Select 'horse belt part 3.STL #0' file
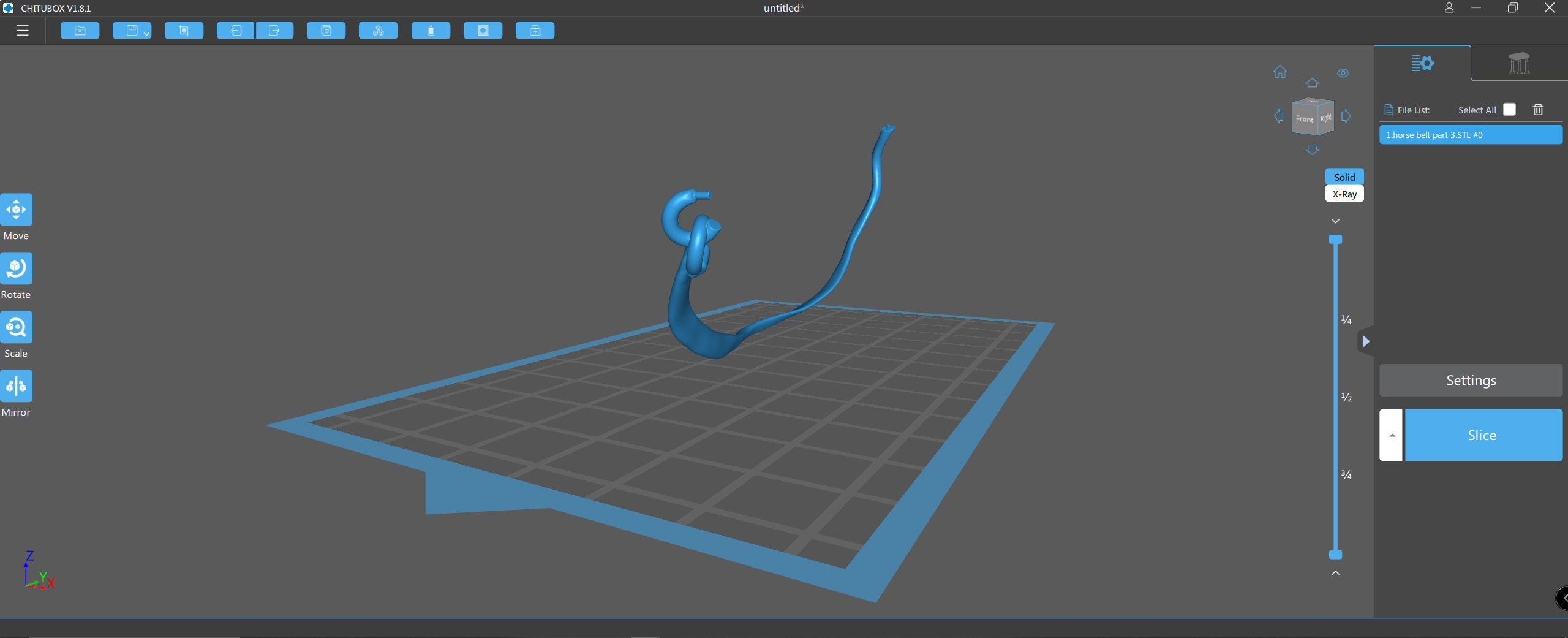 (x=1471, y=135)
